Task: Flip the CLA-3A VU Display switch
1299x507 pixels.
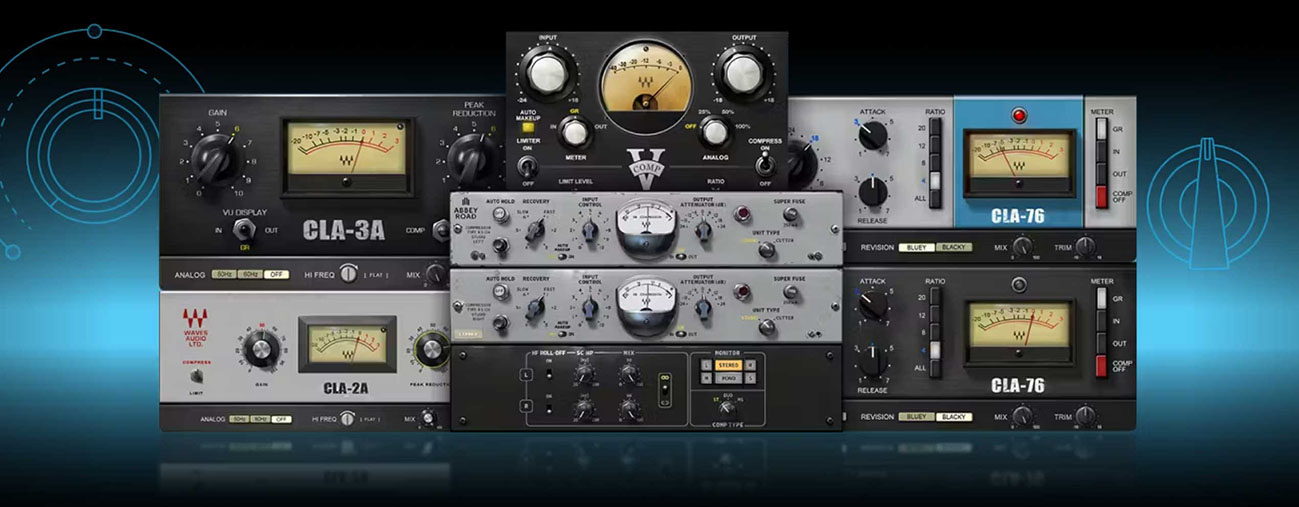Action: point(243,228)
